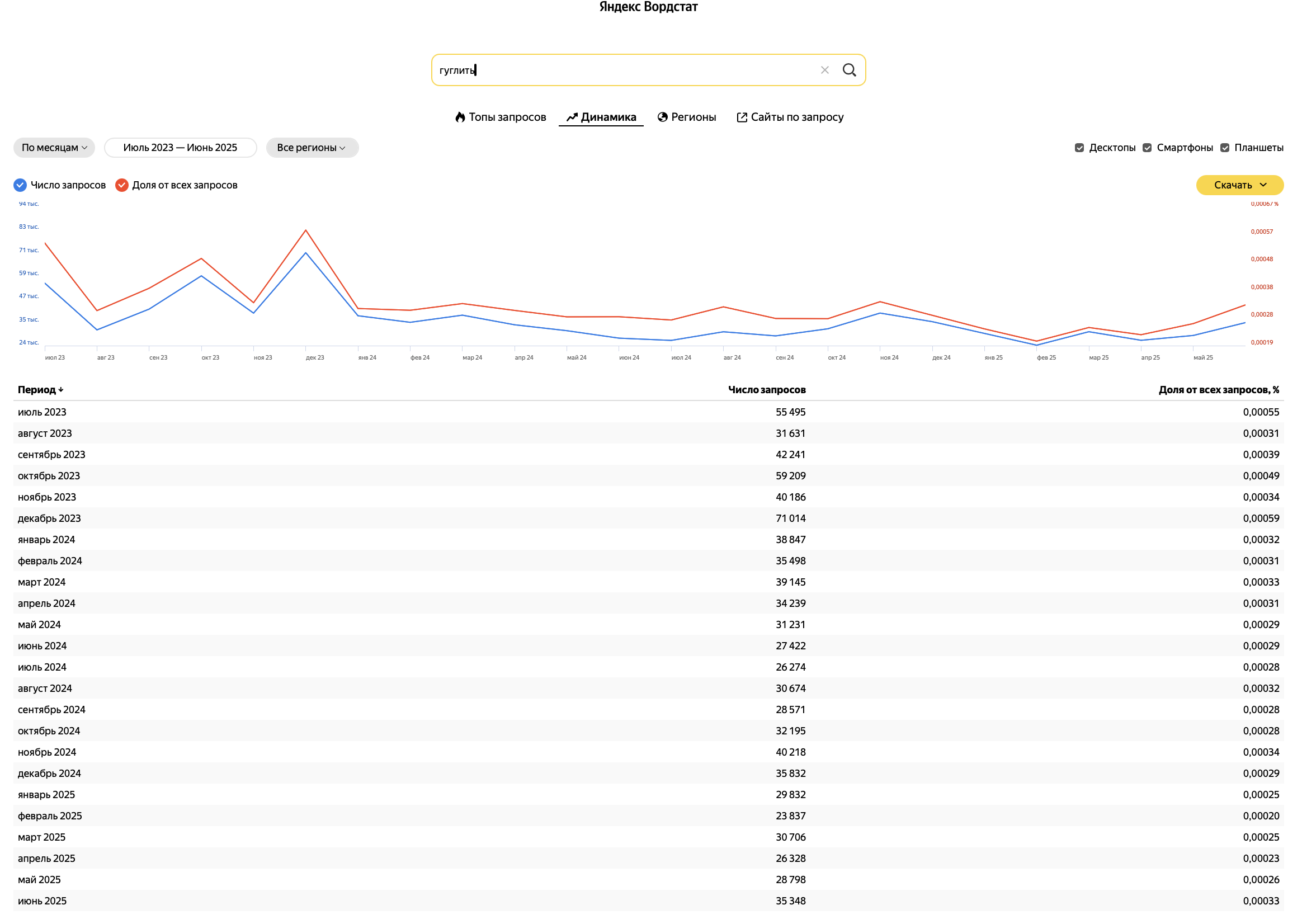Select the февраль 2025 row label
Image resolution: width=1302 pixels, height=924 pixels.
tap(50, 818)
